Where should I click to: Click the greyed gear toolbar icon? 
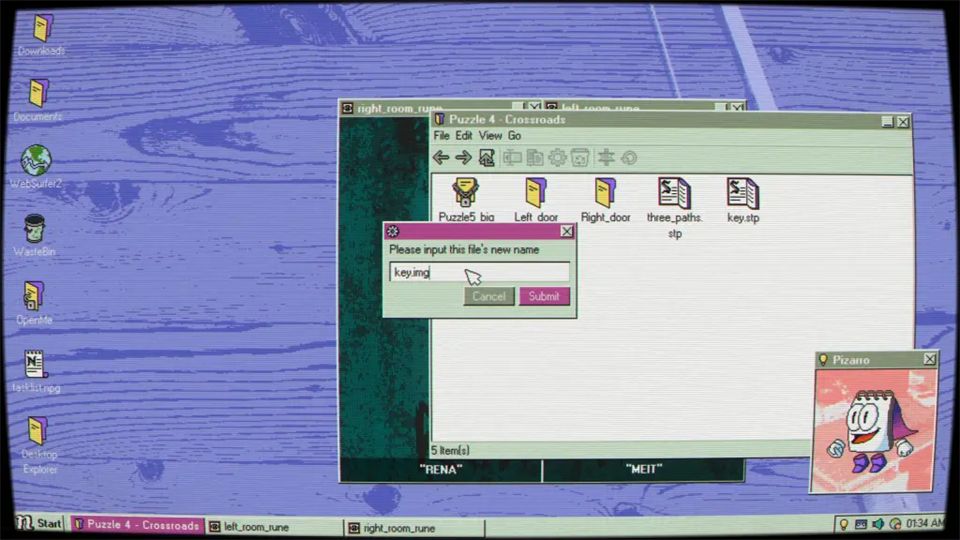557,158
